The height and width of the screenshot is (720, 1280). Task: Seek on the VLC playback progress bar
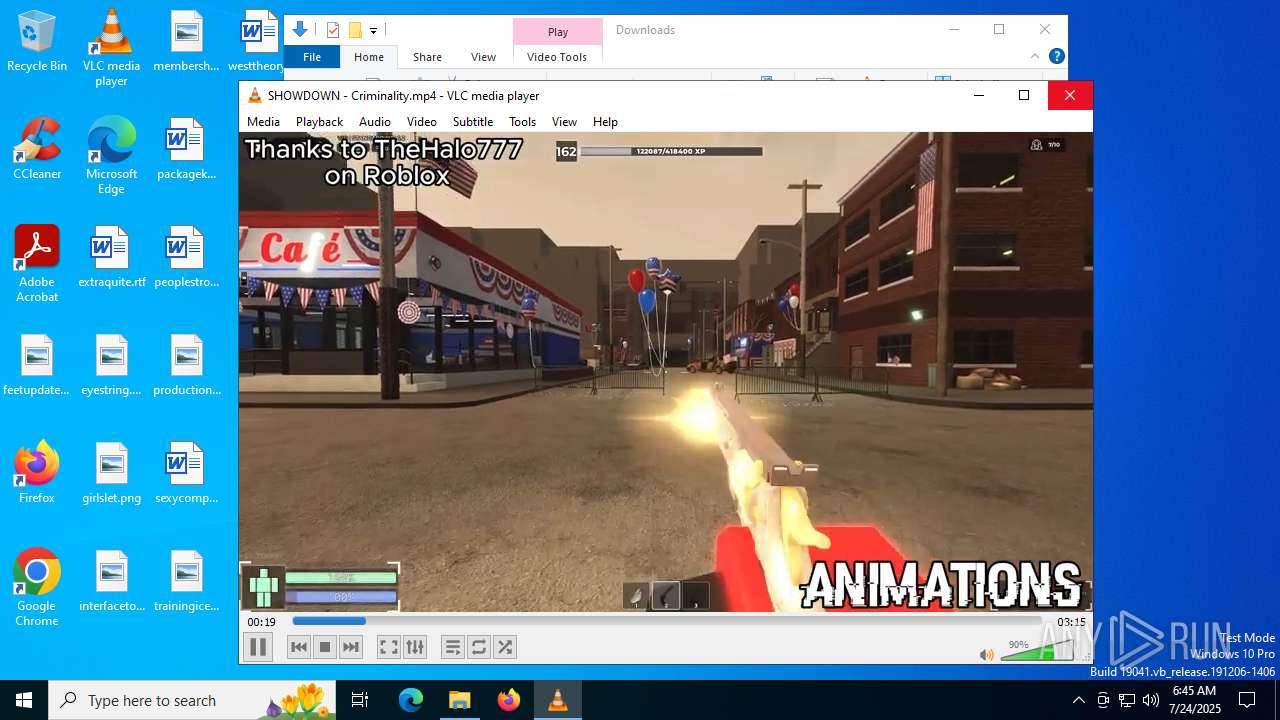(x=667, y=621)
